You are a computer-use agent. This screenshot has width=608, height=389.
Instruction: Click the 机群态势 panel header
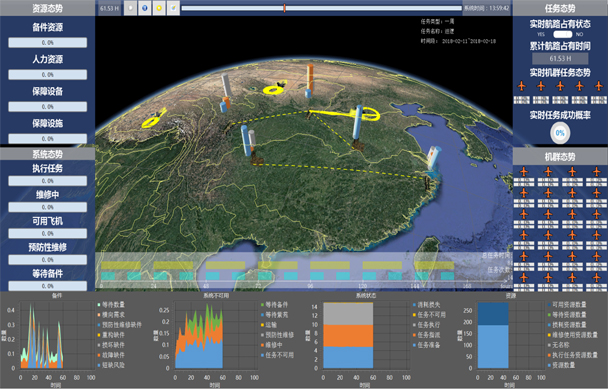coord(560,157)
